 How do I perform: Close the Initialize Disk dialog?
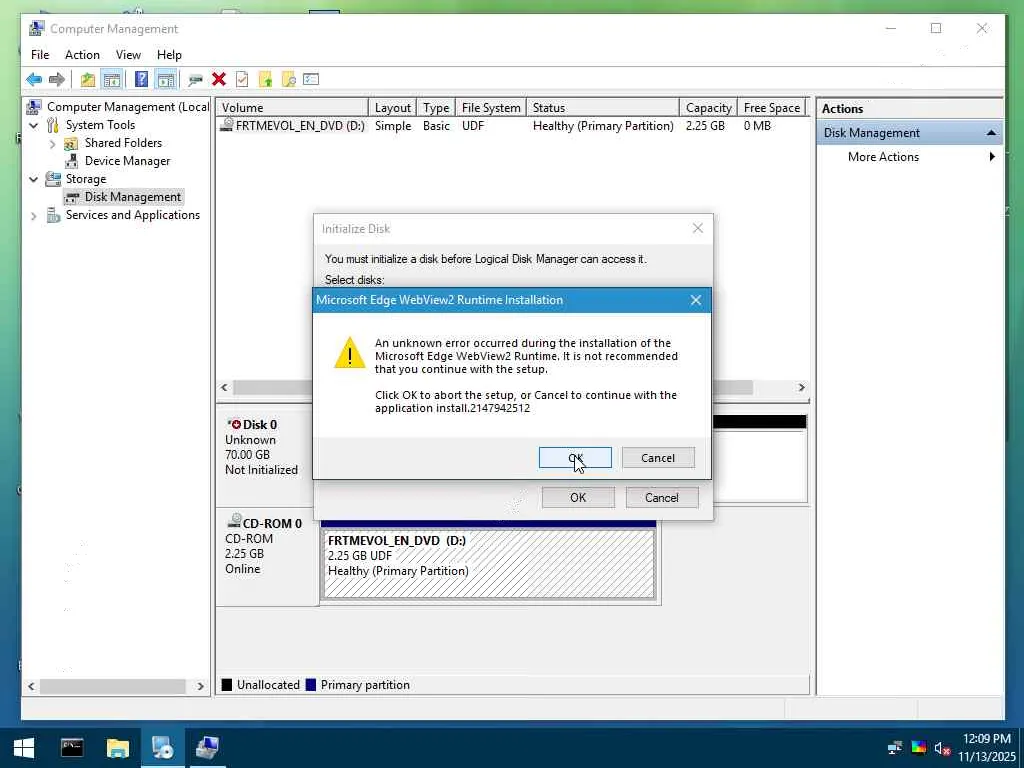coord(698,228)
